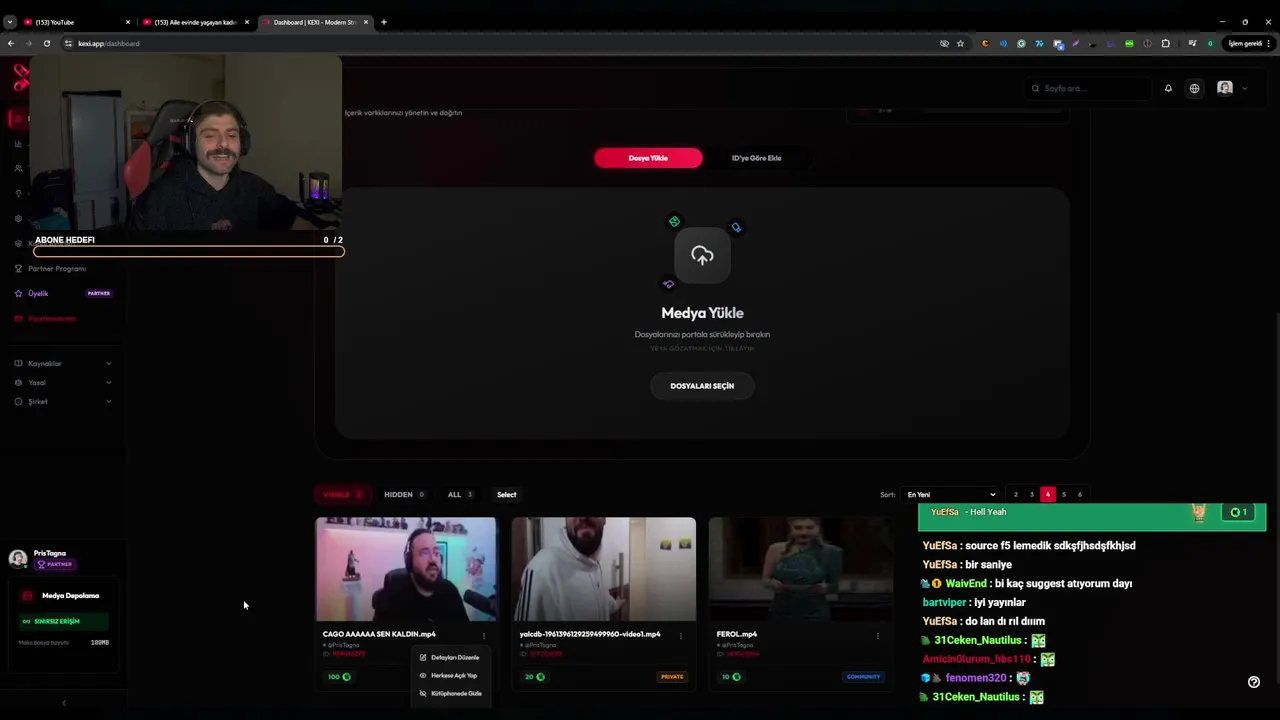The height and width of the screenshot is (720, 1280).
Task: Click the 10 coin badge on the FEROL video
Action: pos(731,677)
